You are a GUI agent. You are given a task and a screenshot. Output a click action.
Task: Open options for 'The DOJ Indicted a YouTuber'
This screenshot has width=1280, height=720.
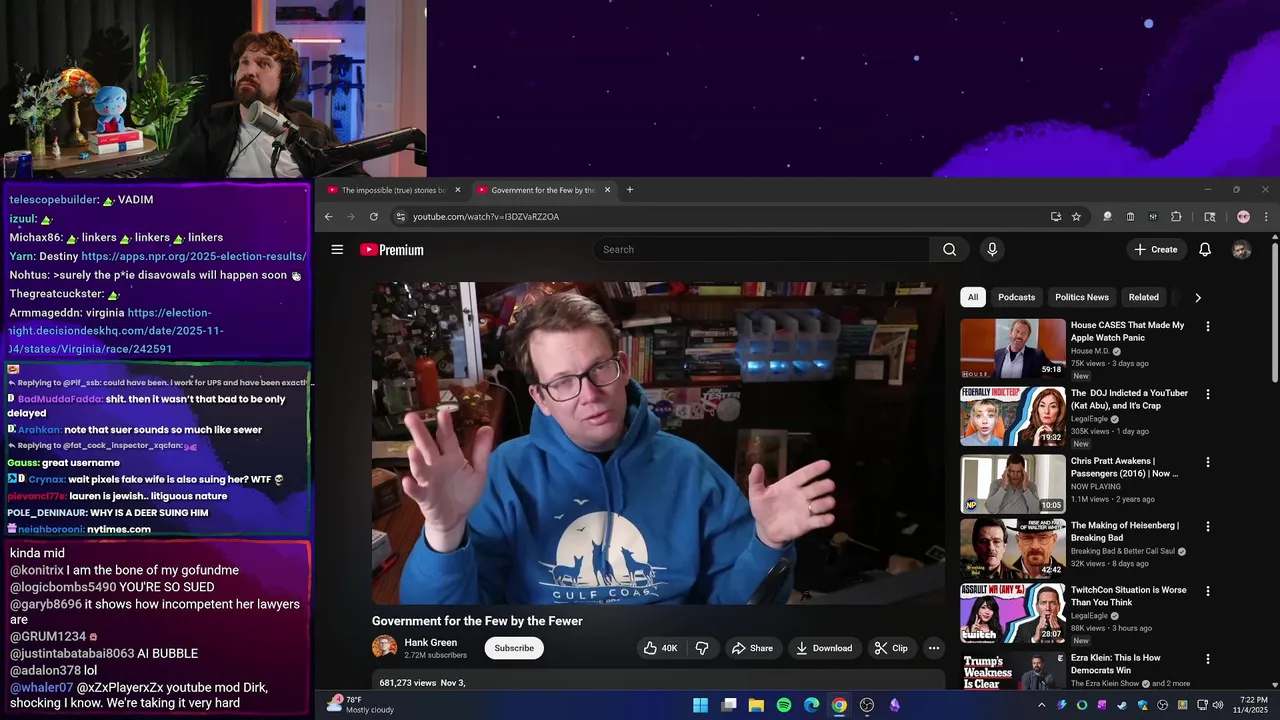(x=1207, y=394)
